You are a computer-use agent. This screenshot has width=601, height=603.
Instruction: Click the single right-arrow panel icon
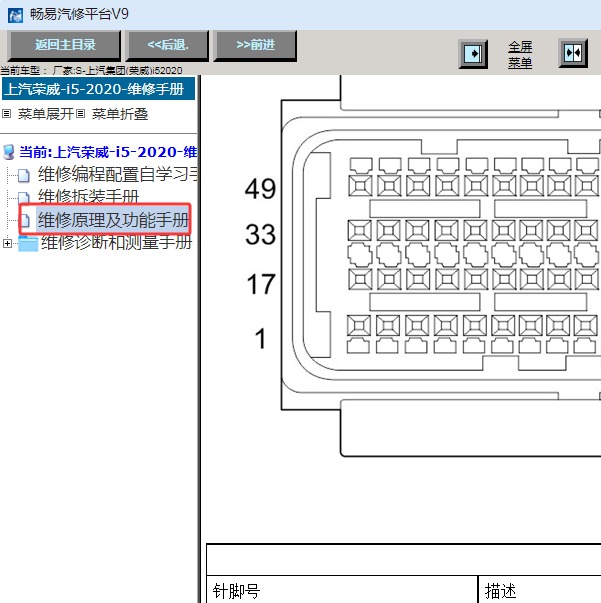coord(473,54)
